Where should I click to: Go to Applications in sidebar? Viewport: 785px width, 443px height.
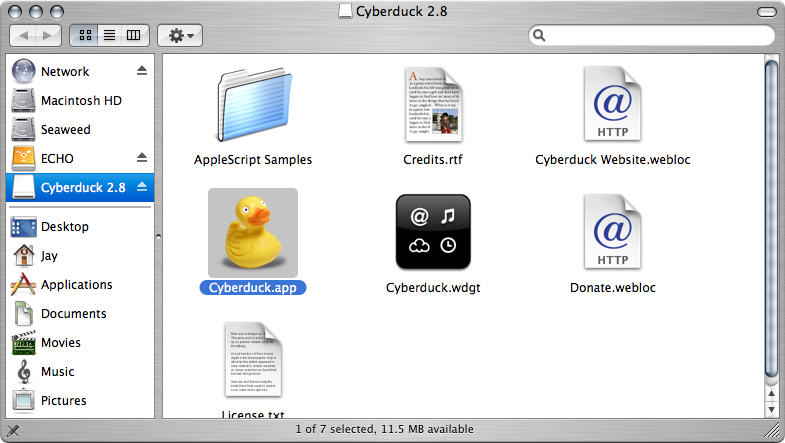coord(76,285)
